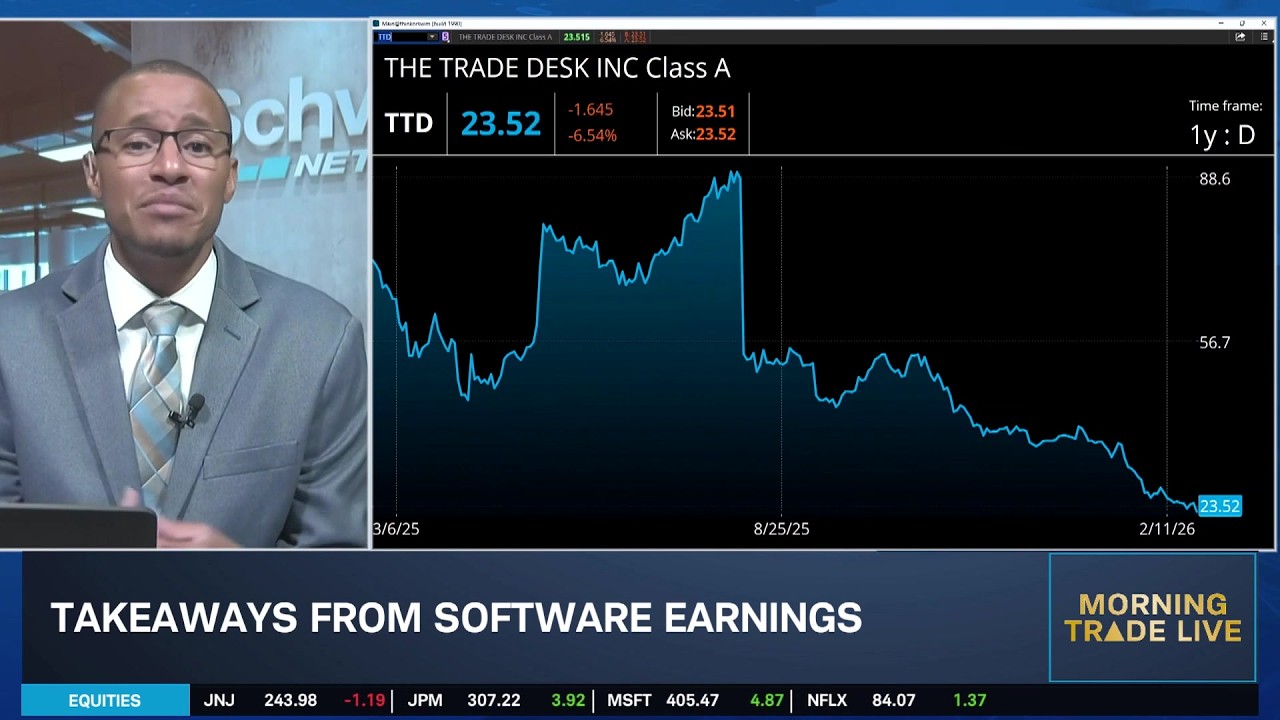Click the Takeaways From Software Earnings headline
Image resolution: width=1280 pixels, height=720 pixels.
point(456,618)
